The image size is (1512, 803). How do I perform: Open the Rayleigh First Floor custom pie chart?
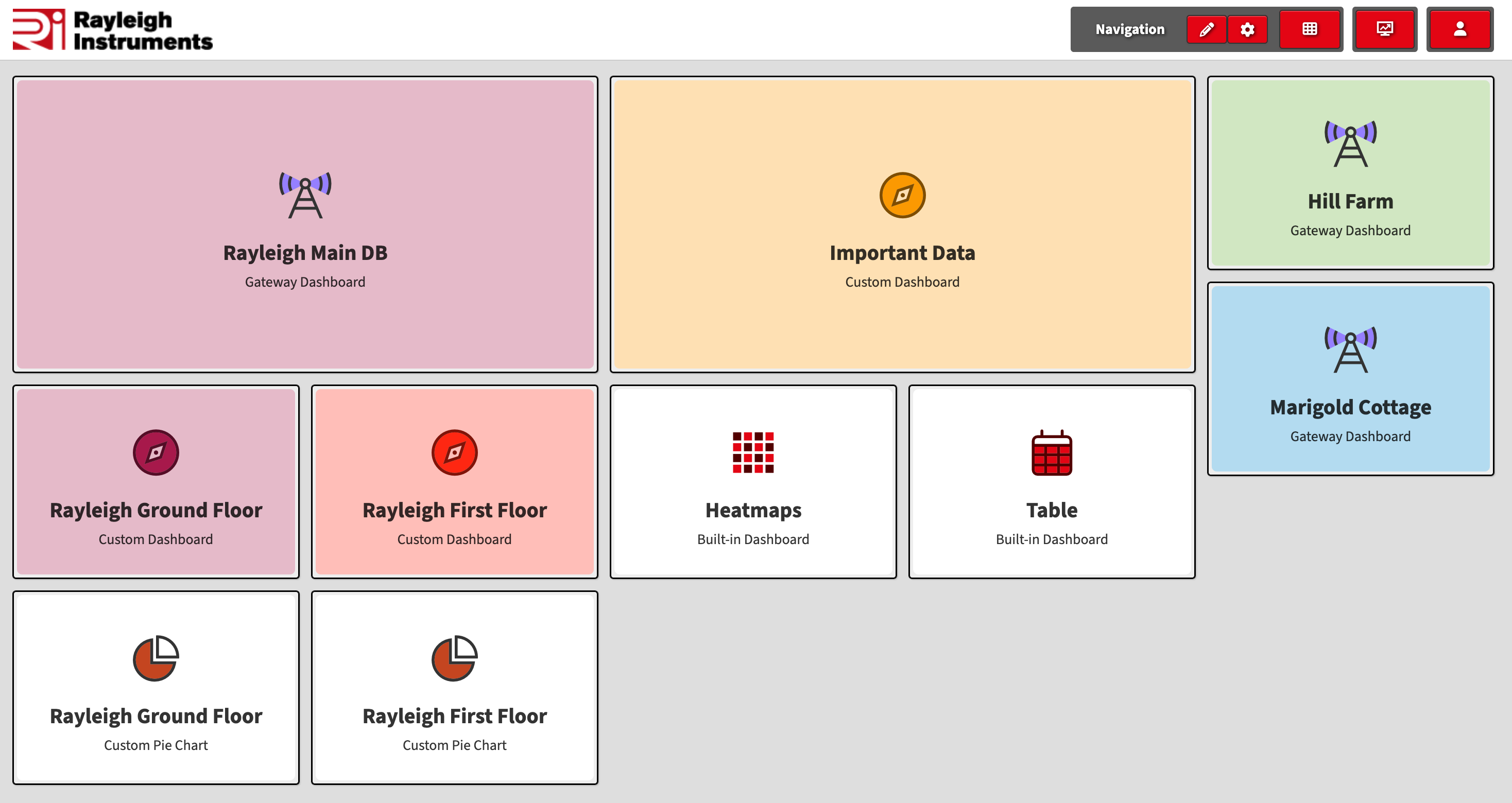tap(454, 686)
